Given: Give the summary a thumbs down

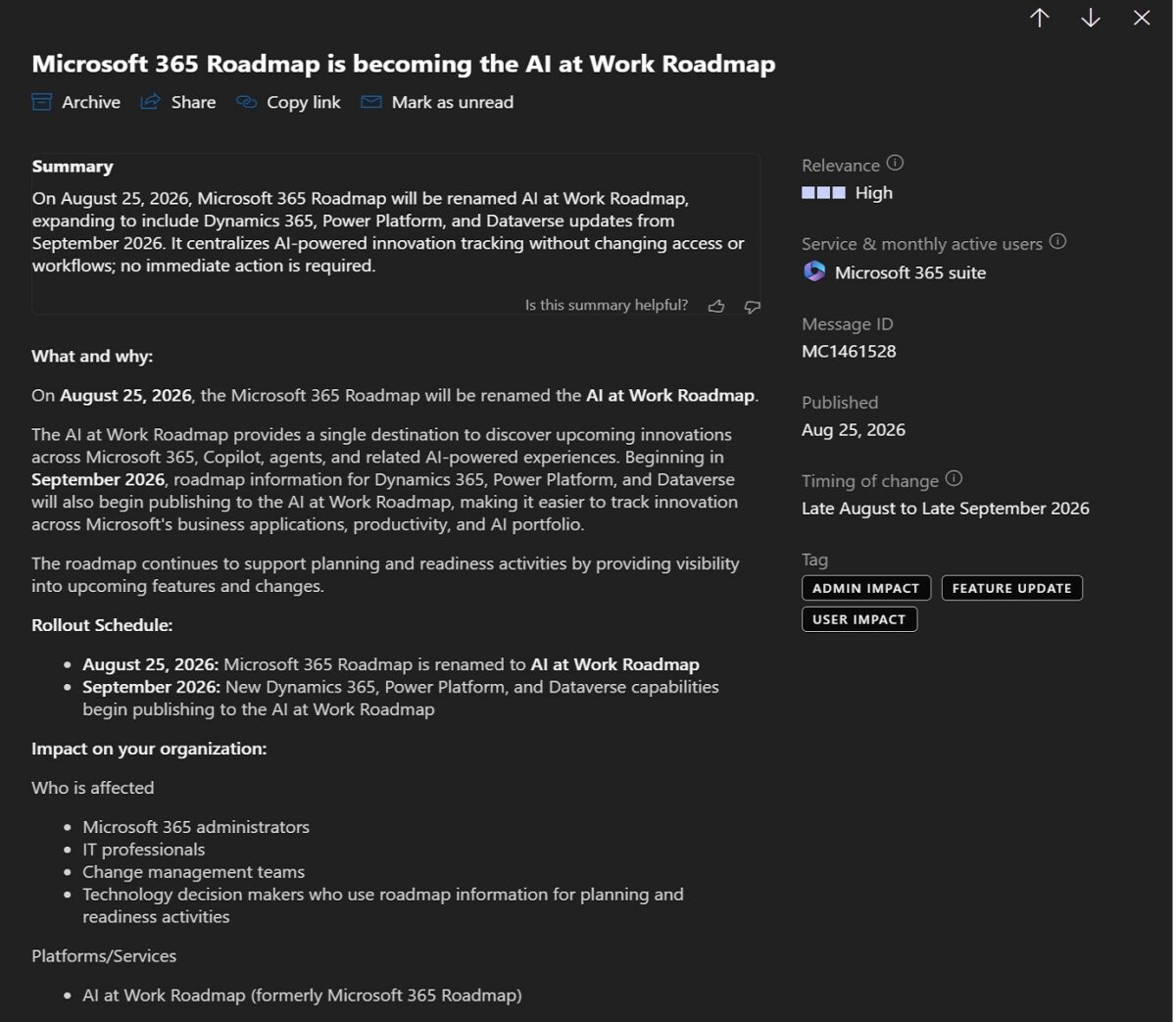Looking at the screenshot, I should (753, 306).
